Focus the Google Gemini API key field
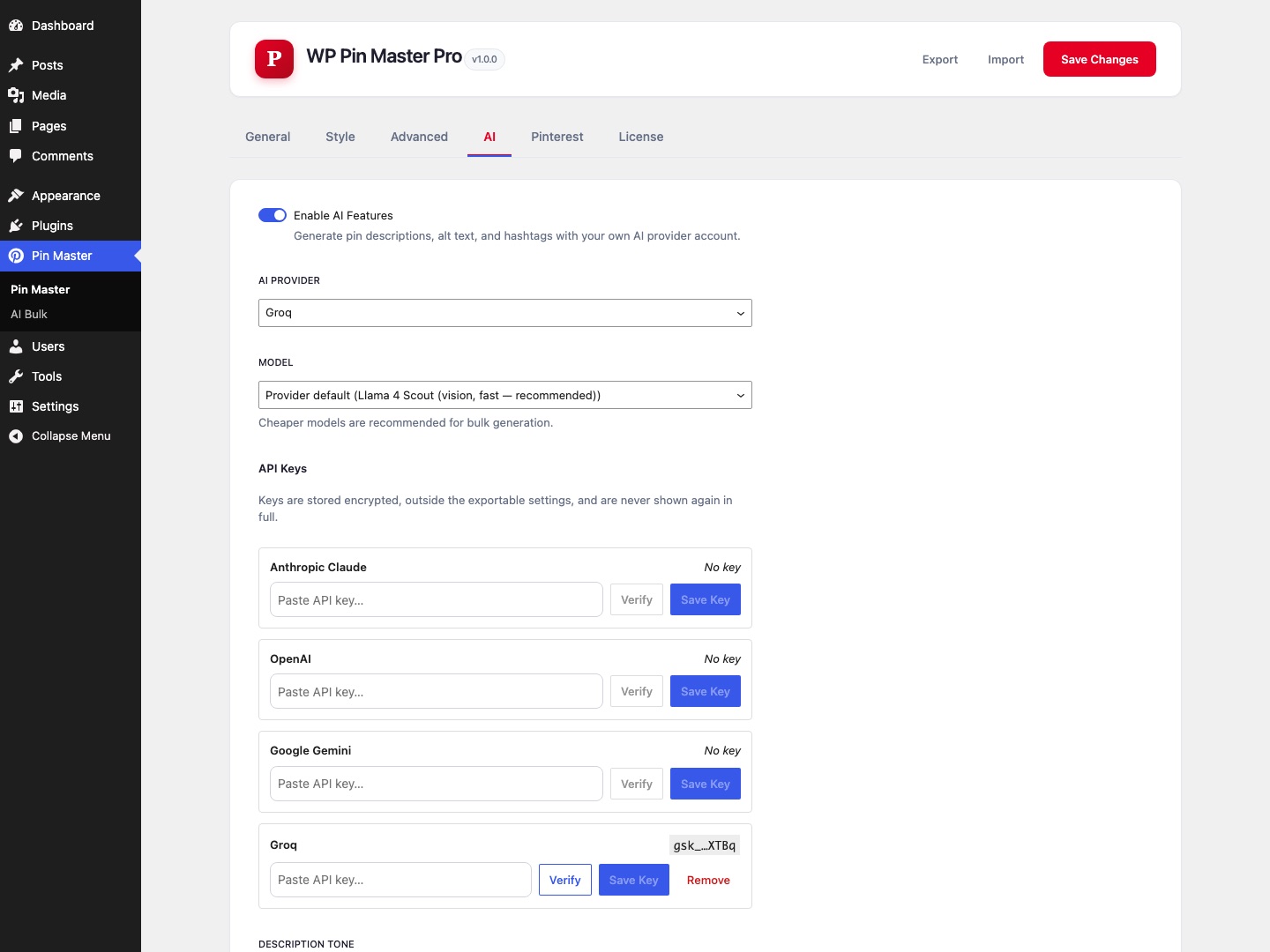The height and width of the screenshot is (952, 1270). click(x=437, y=784)
